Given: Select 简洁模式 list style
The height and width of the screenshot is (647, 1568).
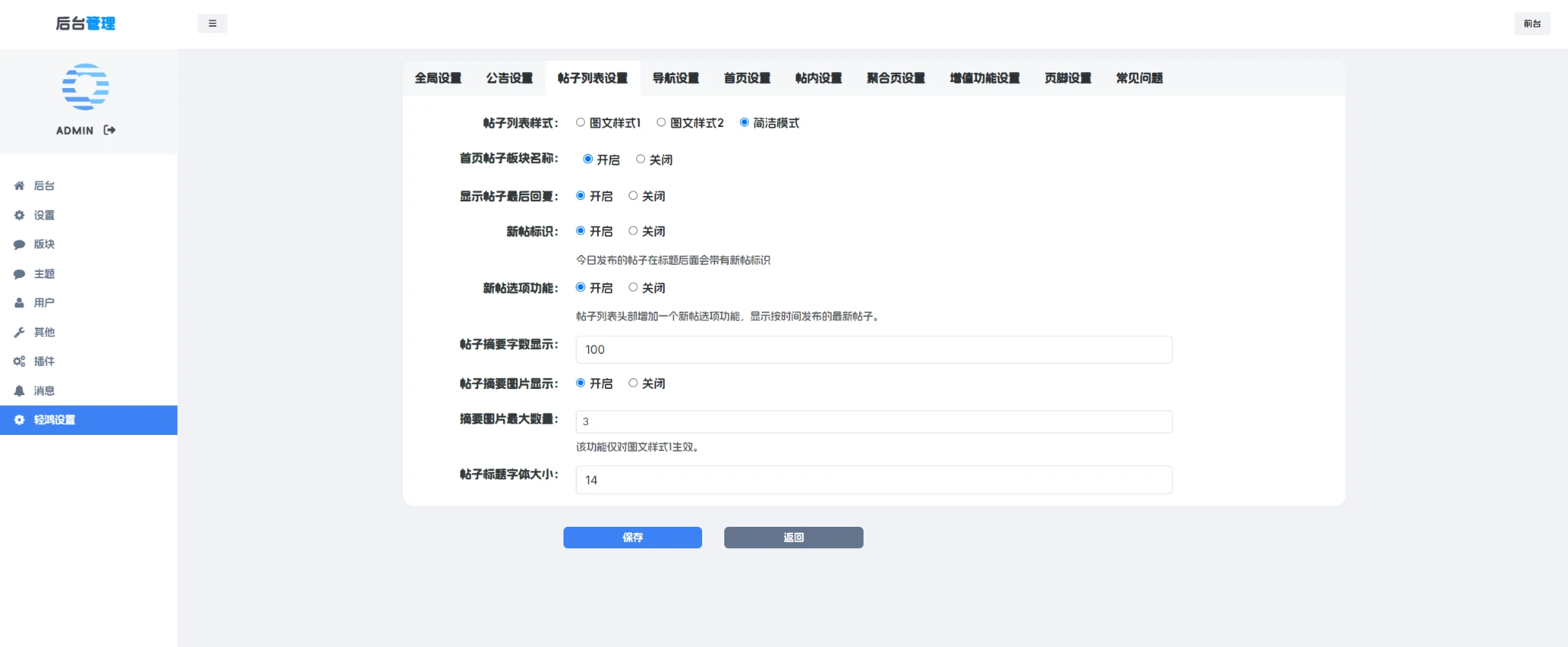Looking at the screenshot, I should tap(744, 123).
